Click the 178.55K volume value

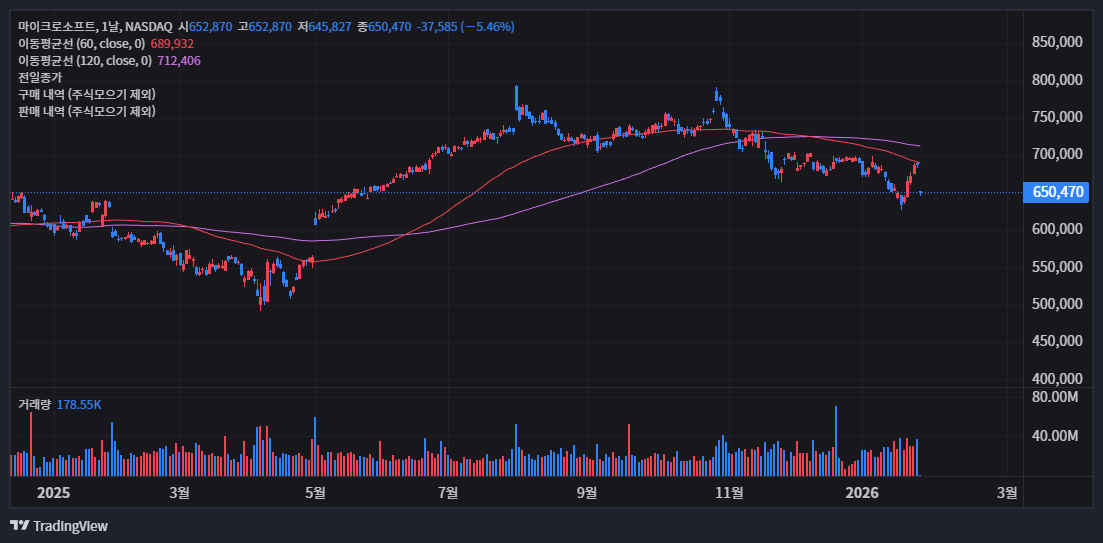[79, 404]
